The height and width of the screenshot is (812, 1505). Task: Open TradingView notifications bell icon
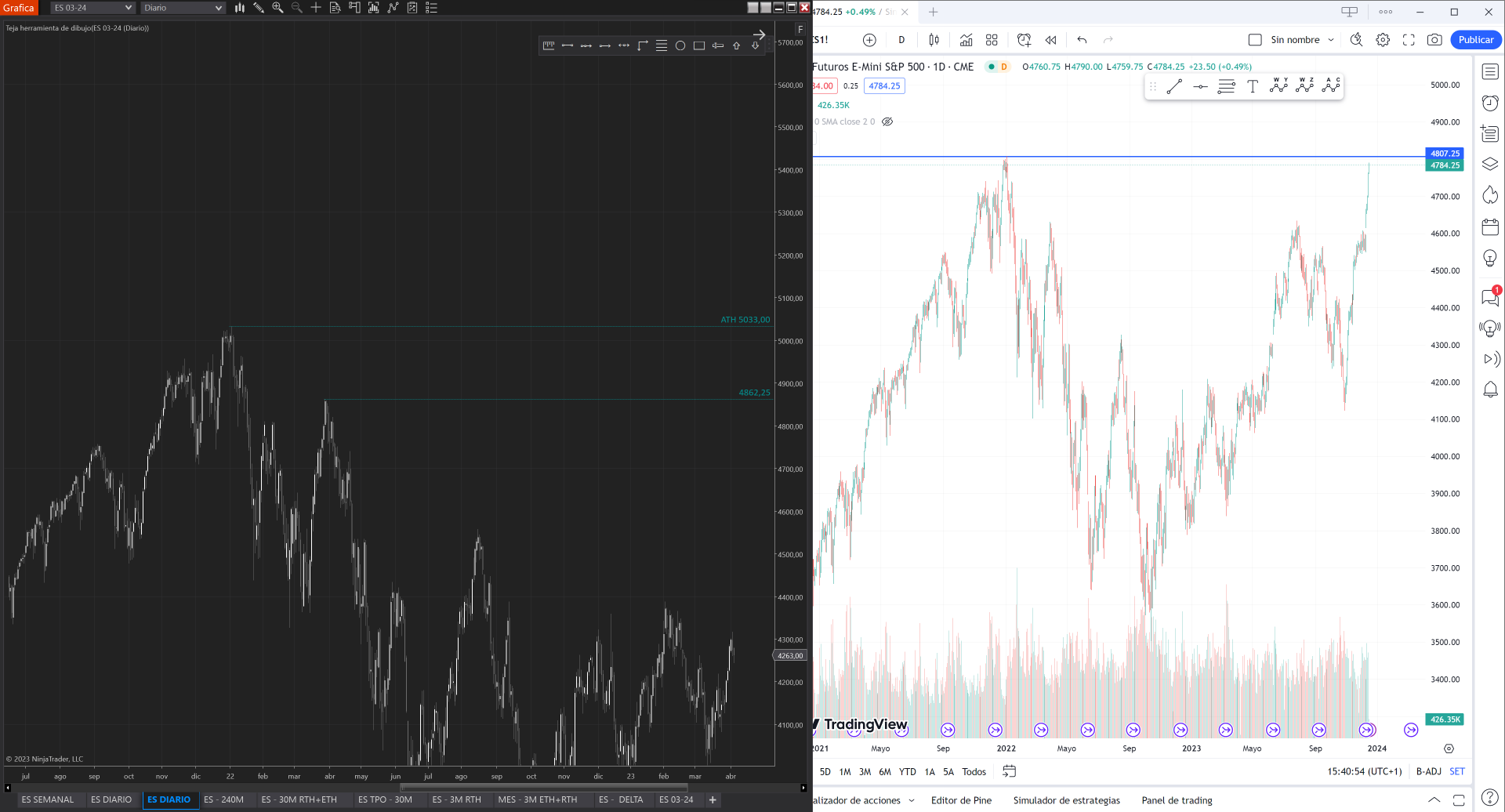coord(1490,390)
